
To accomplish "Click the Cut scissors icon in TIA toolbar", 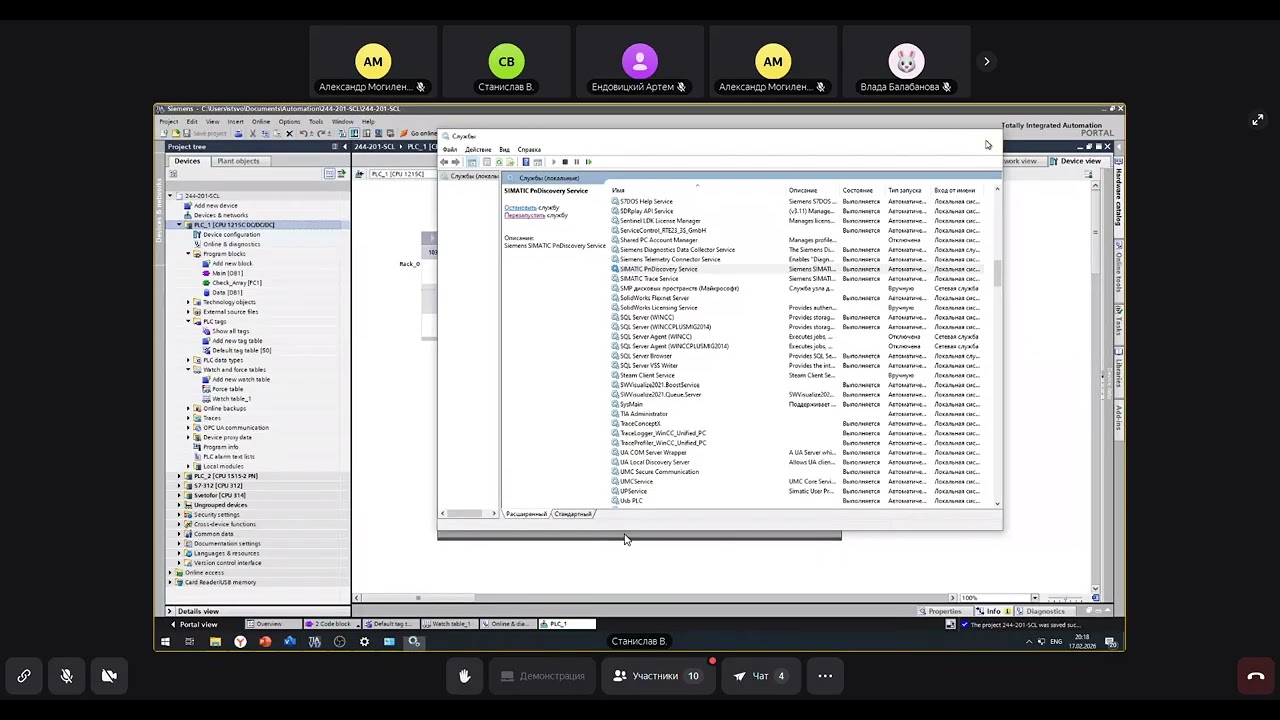I will coord(252,133).
